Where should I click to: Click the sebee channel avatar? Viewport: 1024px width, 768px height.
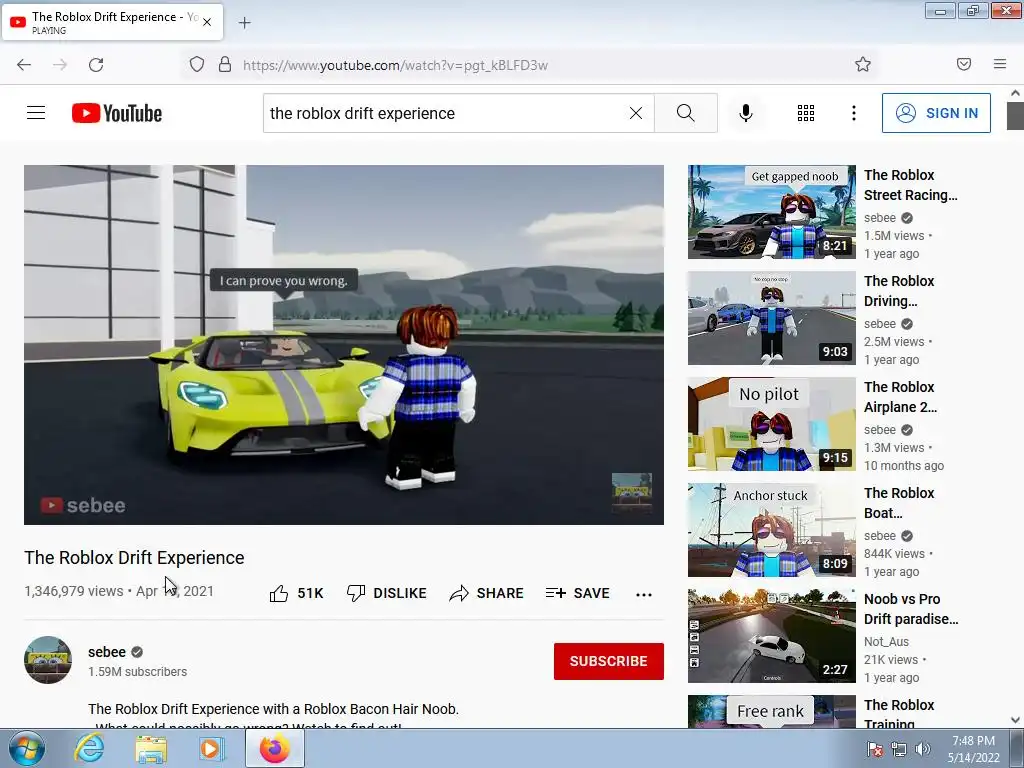click(48, 660)
